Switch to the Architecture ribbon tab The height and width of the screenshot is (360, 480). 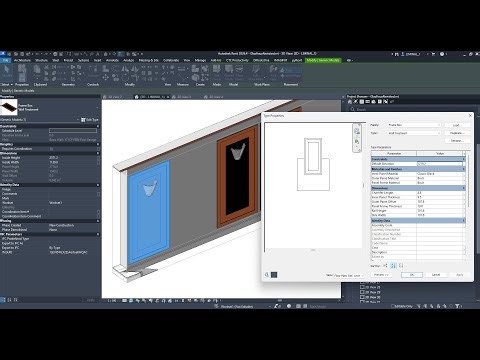click(x=22, y=60)
